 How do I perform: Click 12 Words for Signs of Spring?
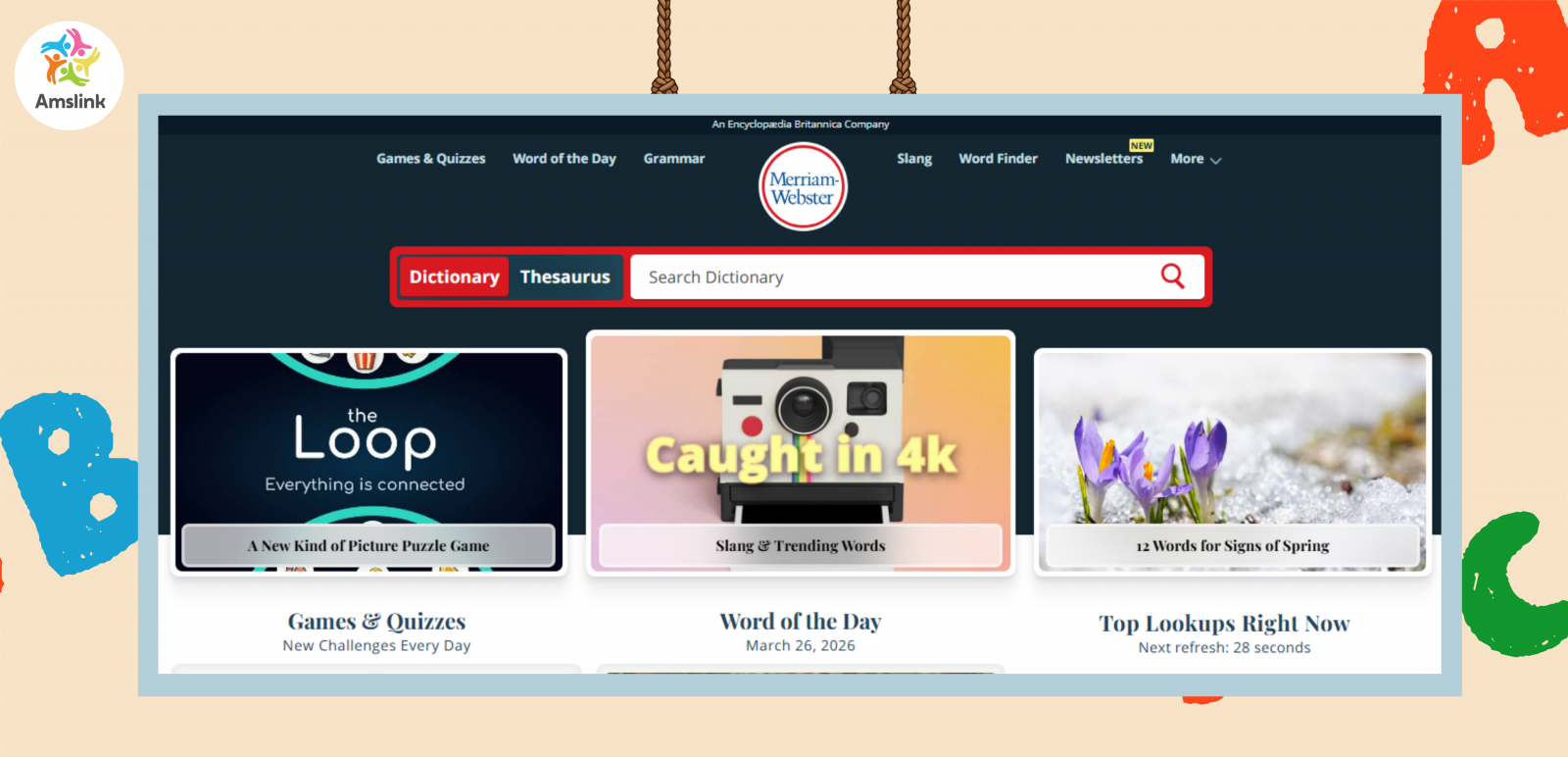point(1233,546)
